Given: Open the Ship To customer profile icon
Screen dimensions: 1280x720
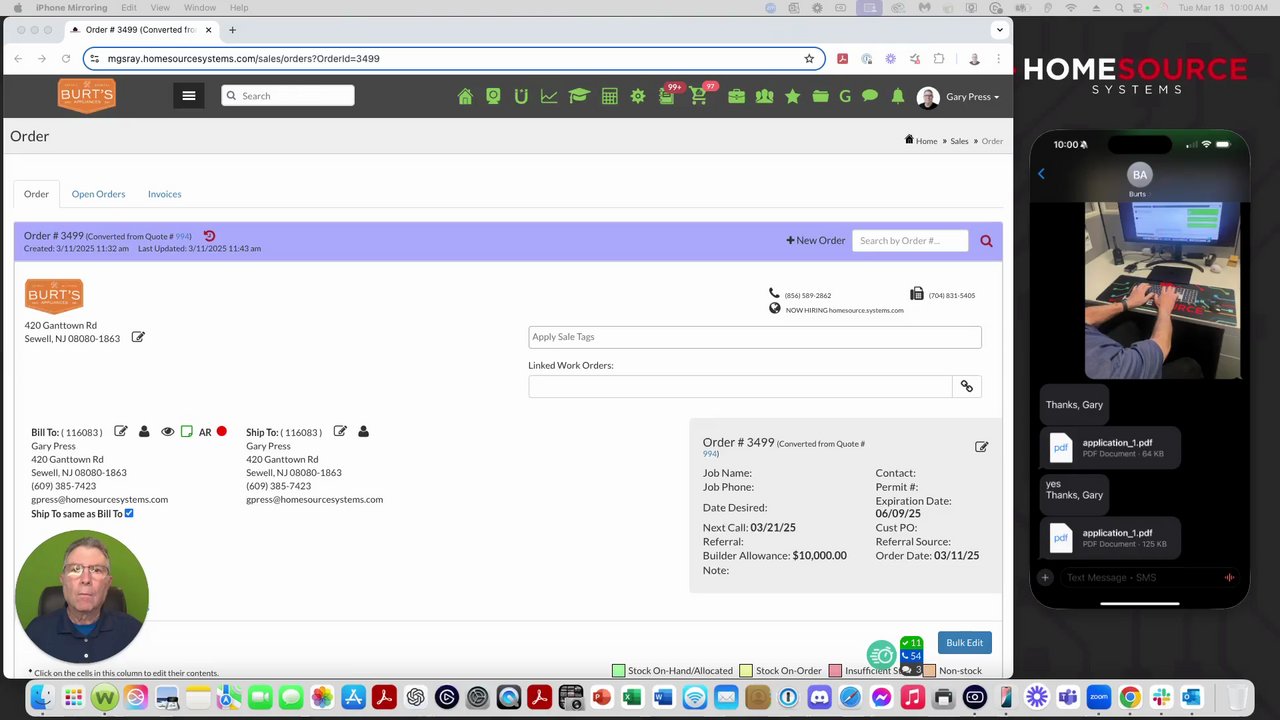Looking at the screenshot, I should tap(363, 431).
